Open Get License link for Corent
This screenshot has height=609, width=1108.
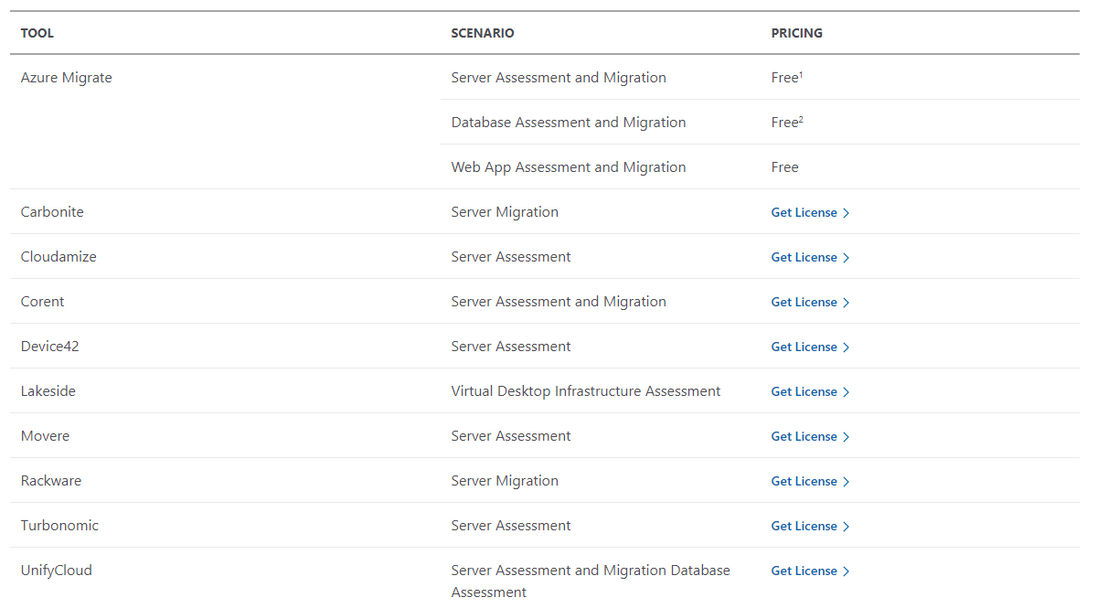click(x=810, y=302)
